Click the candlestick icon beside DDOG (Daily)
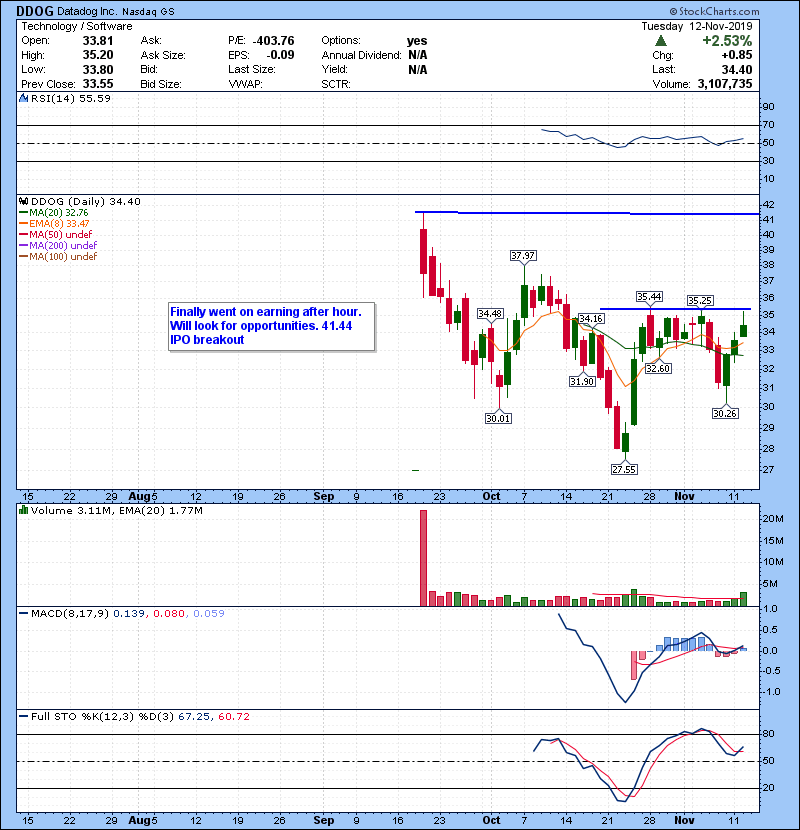 click(x=23, y=201)
